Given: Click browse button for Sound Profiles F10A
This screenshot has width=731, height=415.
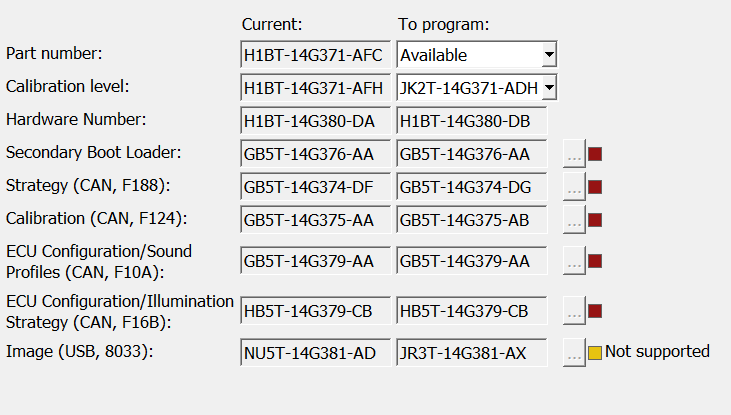Looking at the screenshot, I should 573,262.
